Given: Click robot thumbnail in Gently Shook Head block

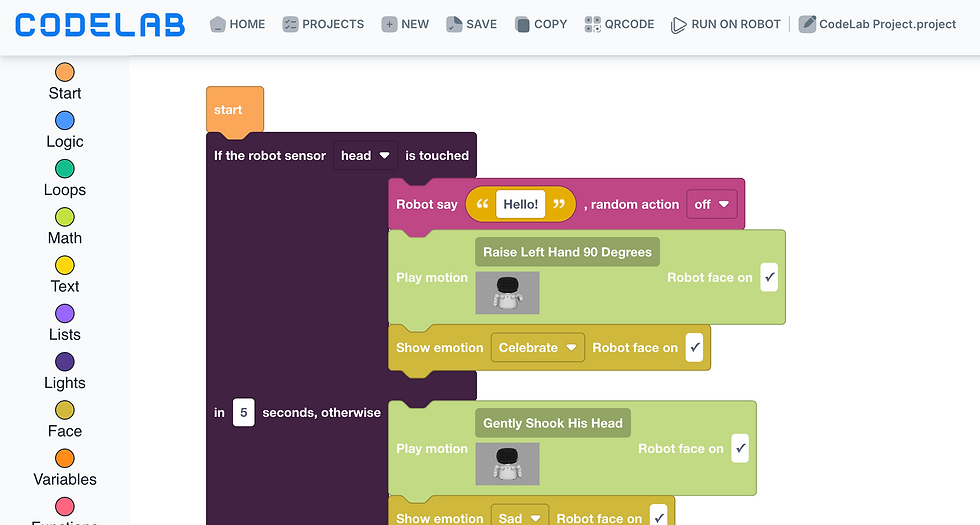Looking at the screenshot, I should [508, 464].
